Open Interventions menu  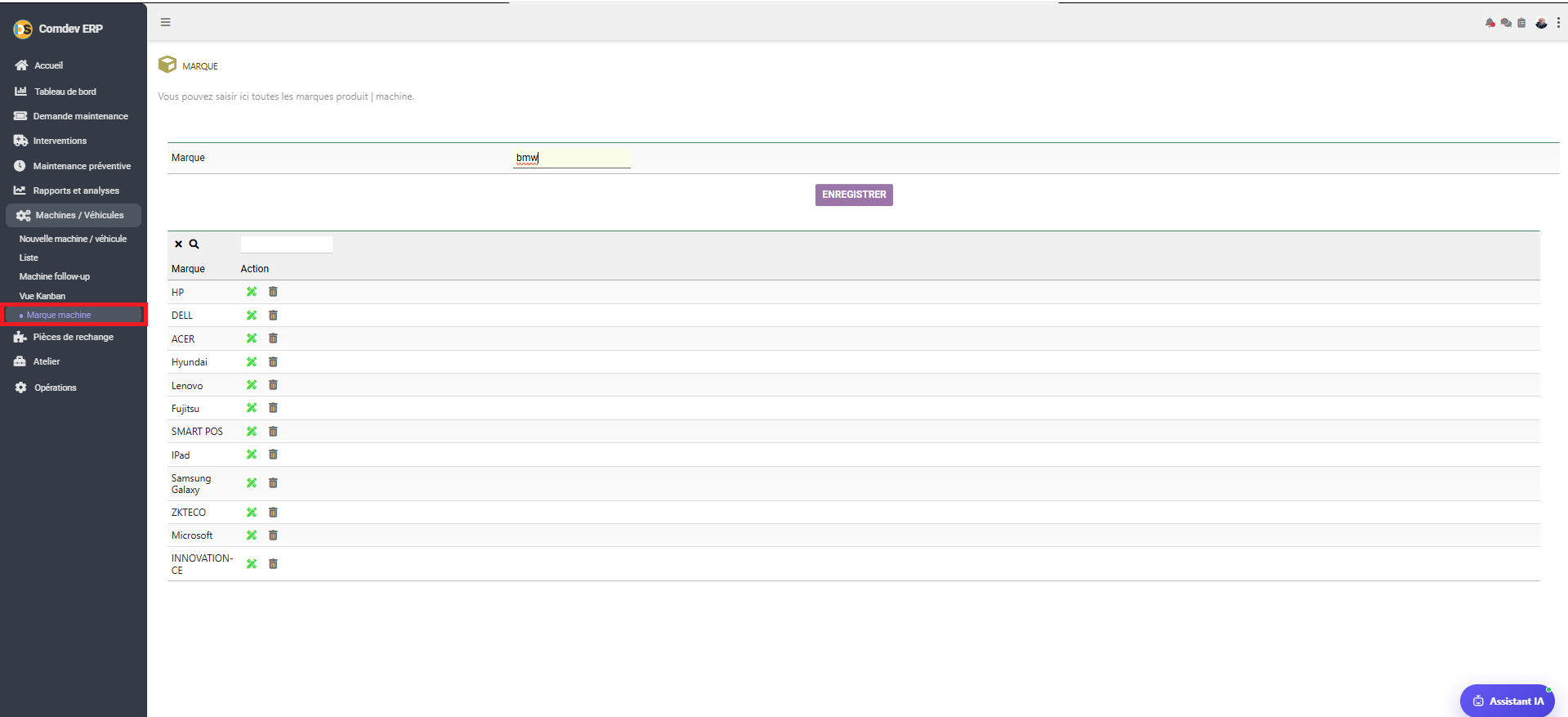click(60, 141)
